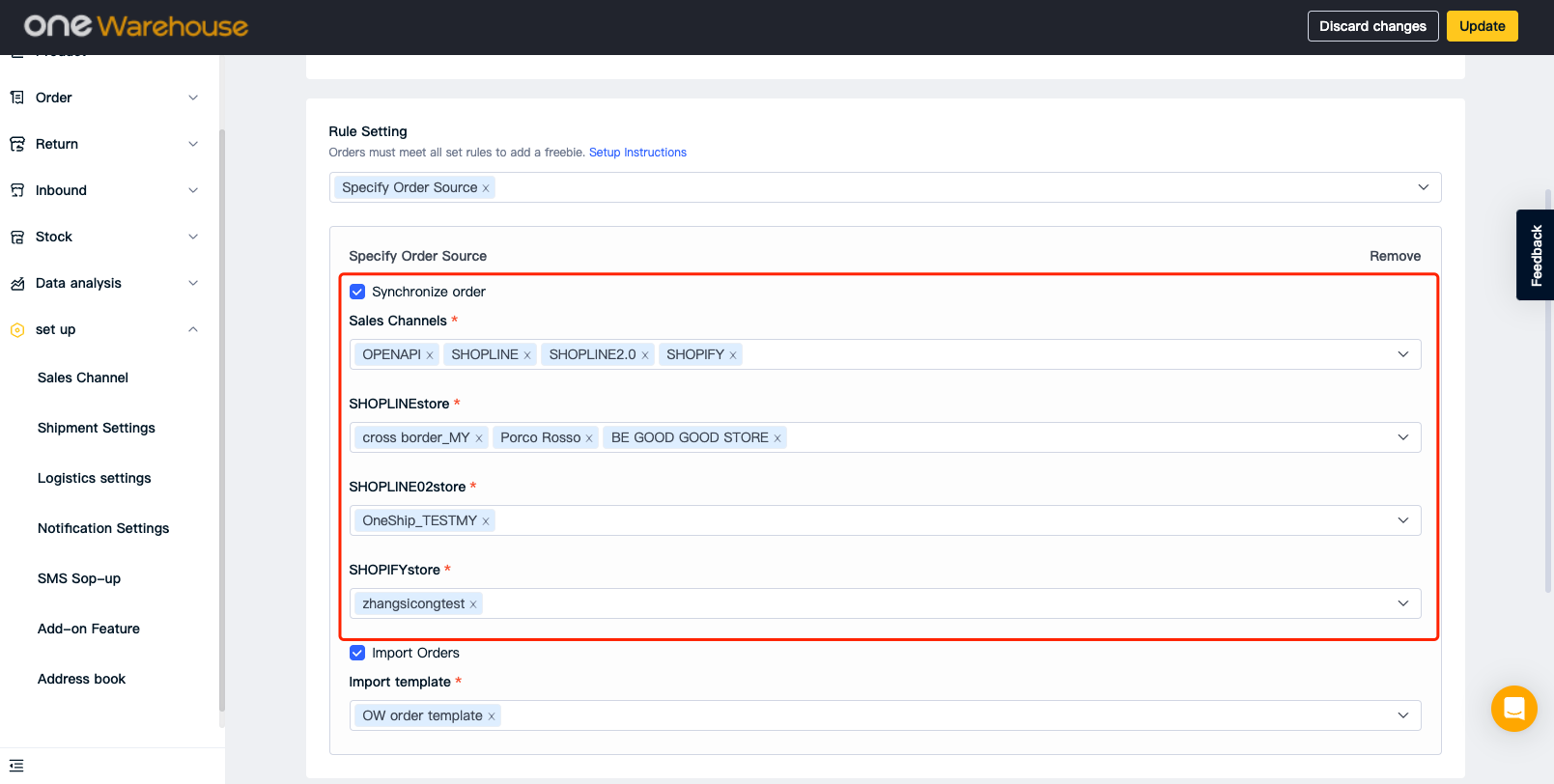This screenshot has width=1554, height=784.
Task: Remove the Porco Rosso store tag
Action: pyautogui.click(x=589, y=438)
